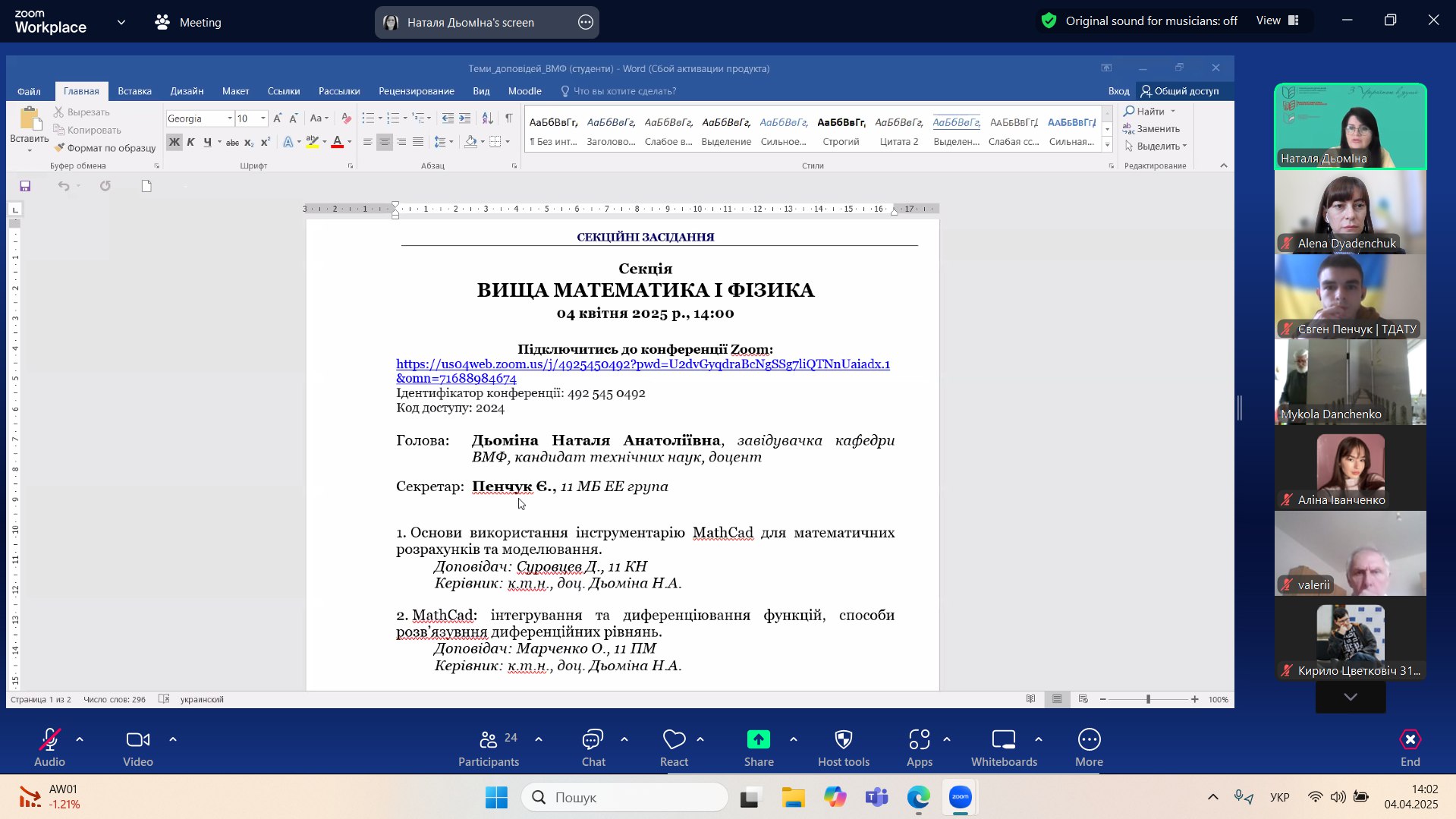Toggle bold formatting in Word ribbon
Screen dimensions: 1456x819
click(x=174, y=142)
